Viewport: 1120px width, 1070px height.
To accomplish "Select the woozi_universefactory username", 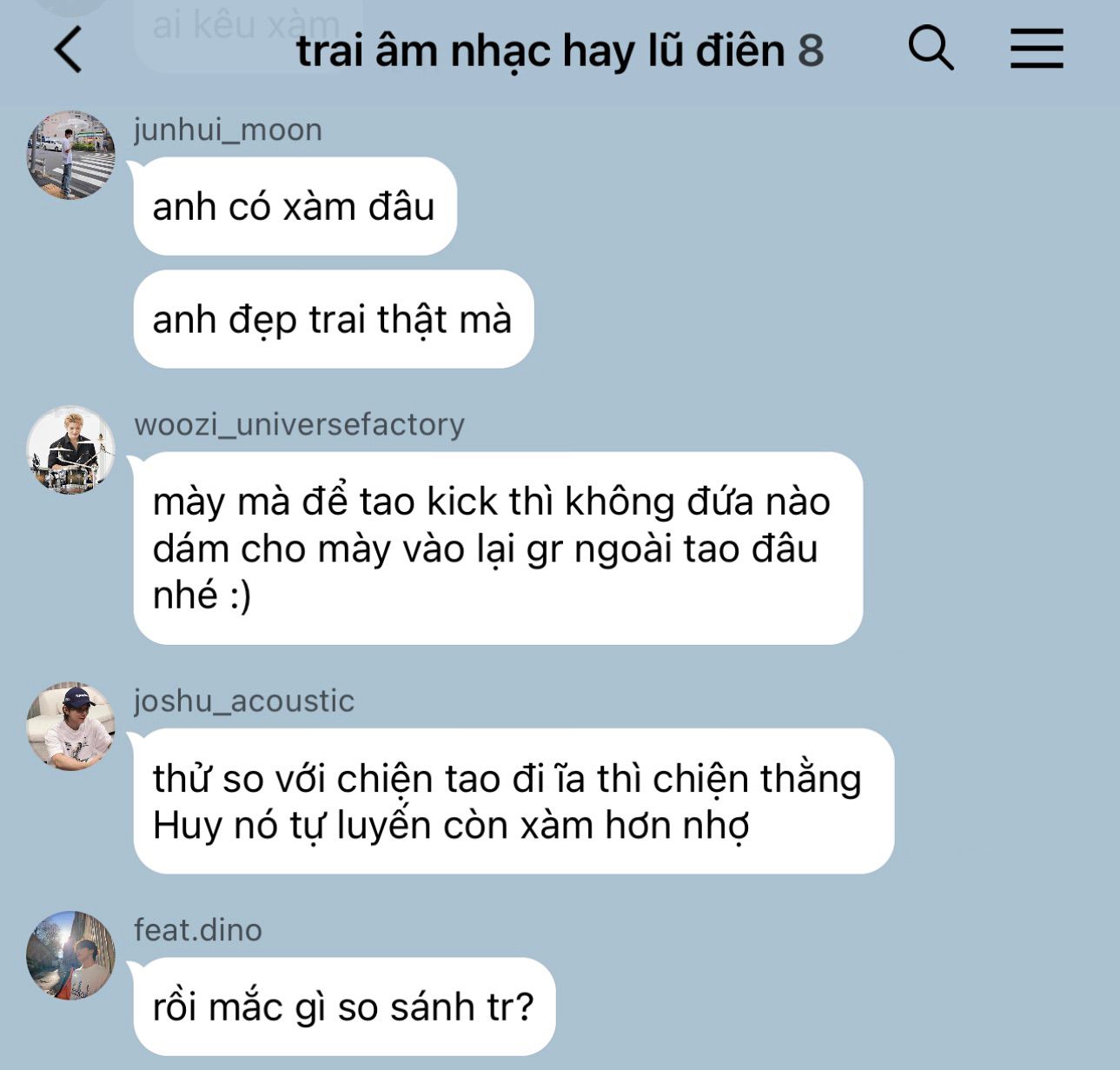I will pos(300,424).
